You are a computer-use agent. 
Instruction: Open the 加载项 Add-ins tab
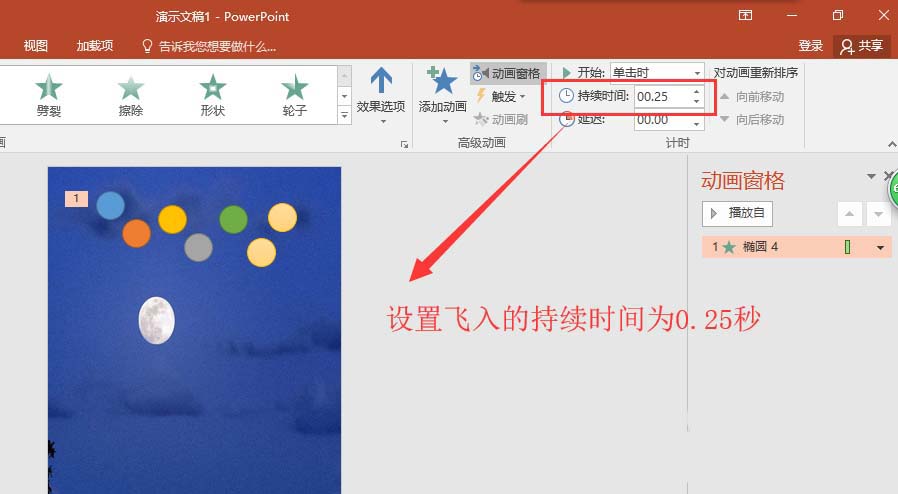(x=94, y=46)
